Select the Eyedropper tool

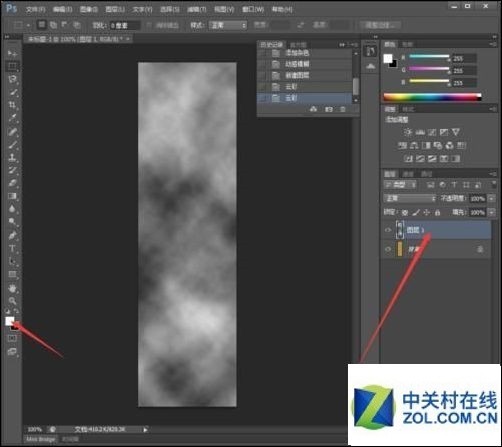[x=12, y=118]
